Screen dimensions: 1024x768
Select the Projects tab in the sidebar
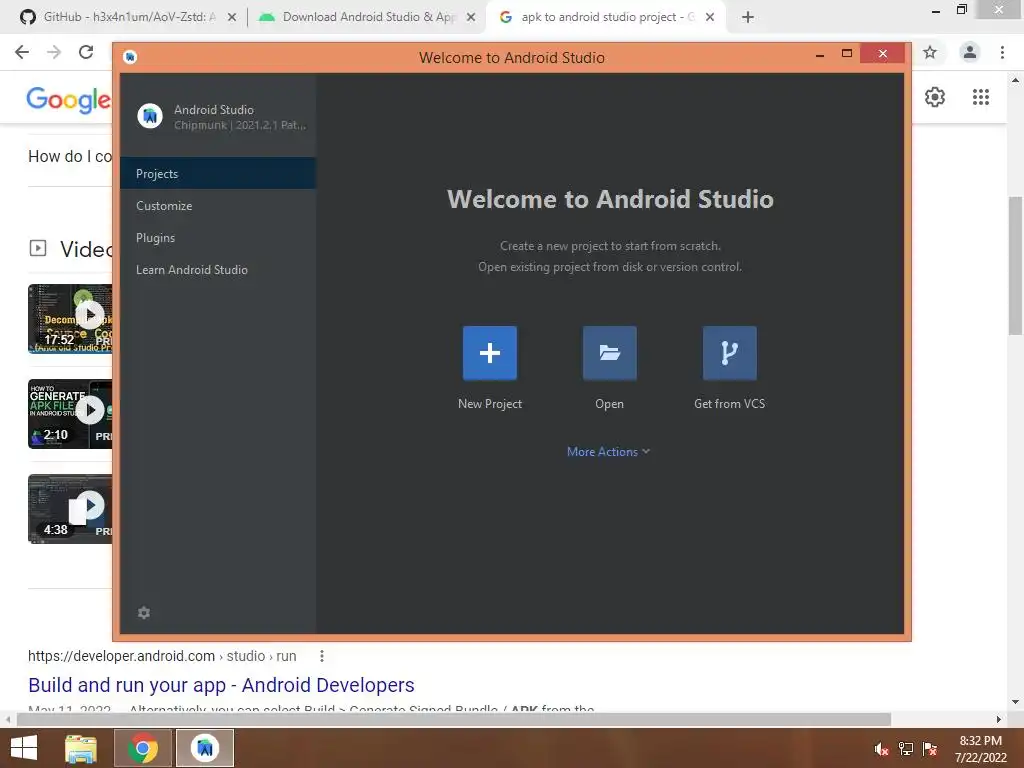pyautogui.click(x=218, y=173)
